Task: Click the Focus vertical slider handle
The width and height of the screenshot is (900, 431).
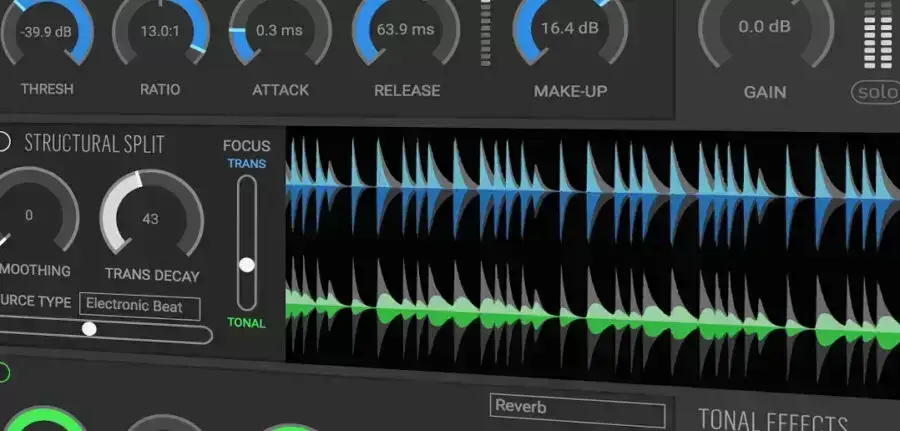Action: tap(246, 265)
